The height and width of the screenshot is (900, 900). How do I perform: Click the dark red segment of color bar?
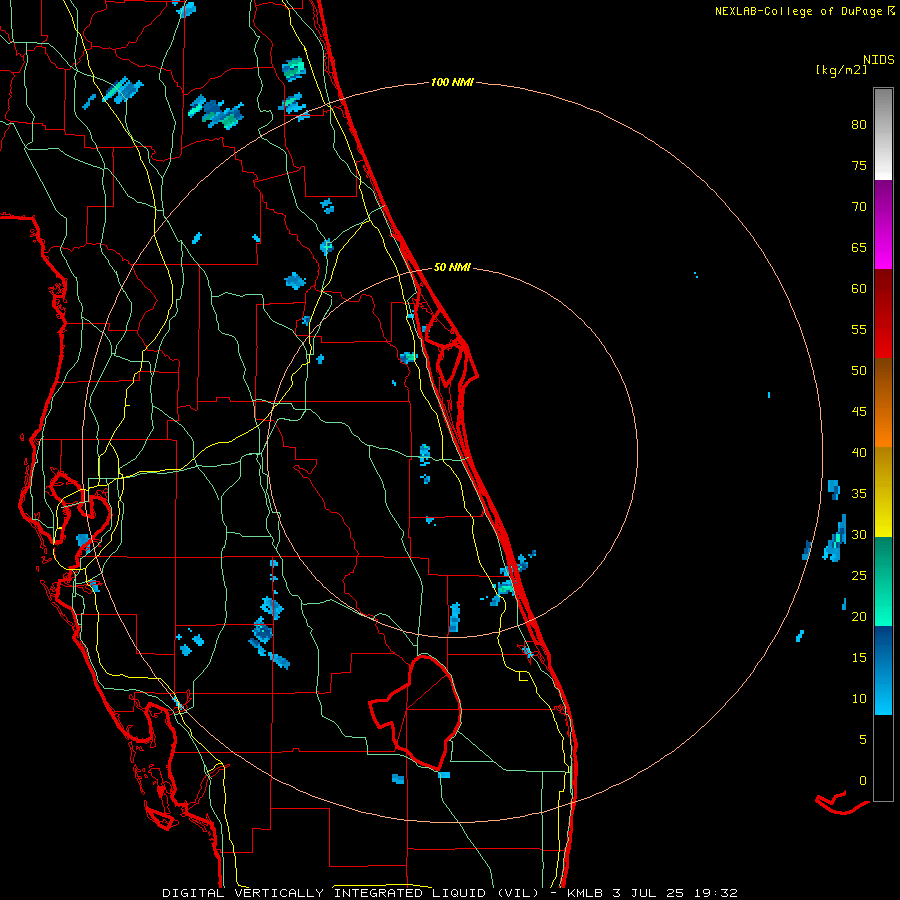click(883, 313)
